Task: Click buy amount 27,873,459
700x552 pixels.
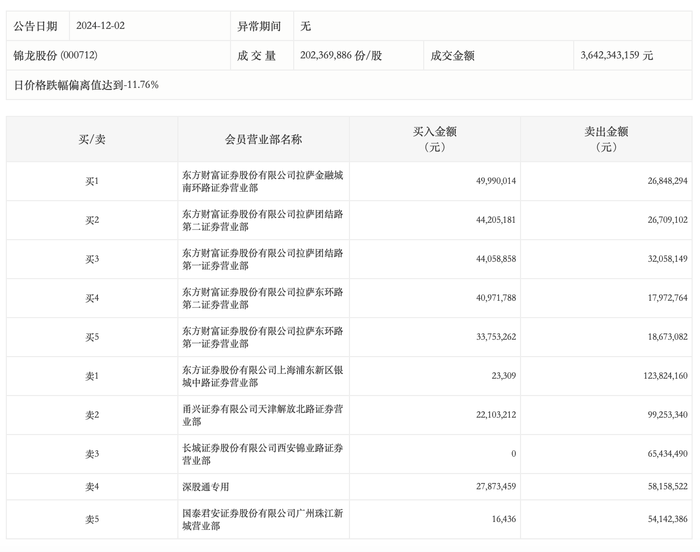Action: [x=496, y=486]
